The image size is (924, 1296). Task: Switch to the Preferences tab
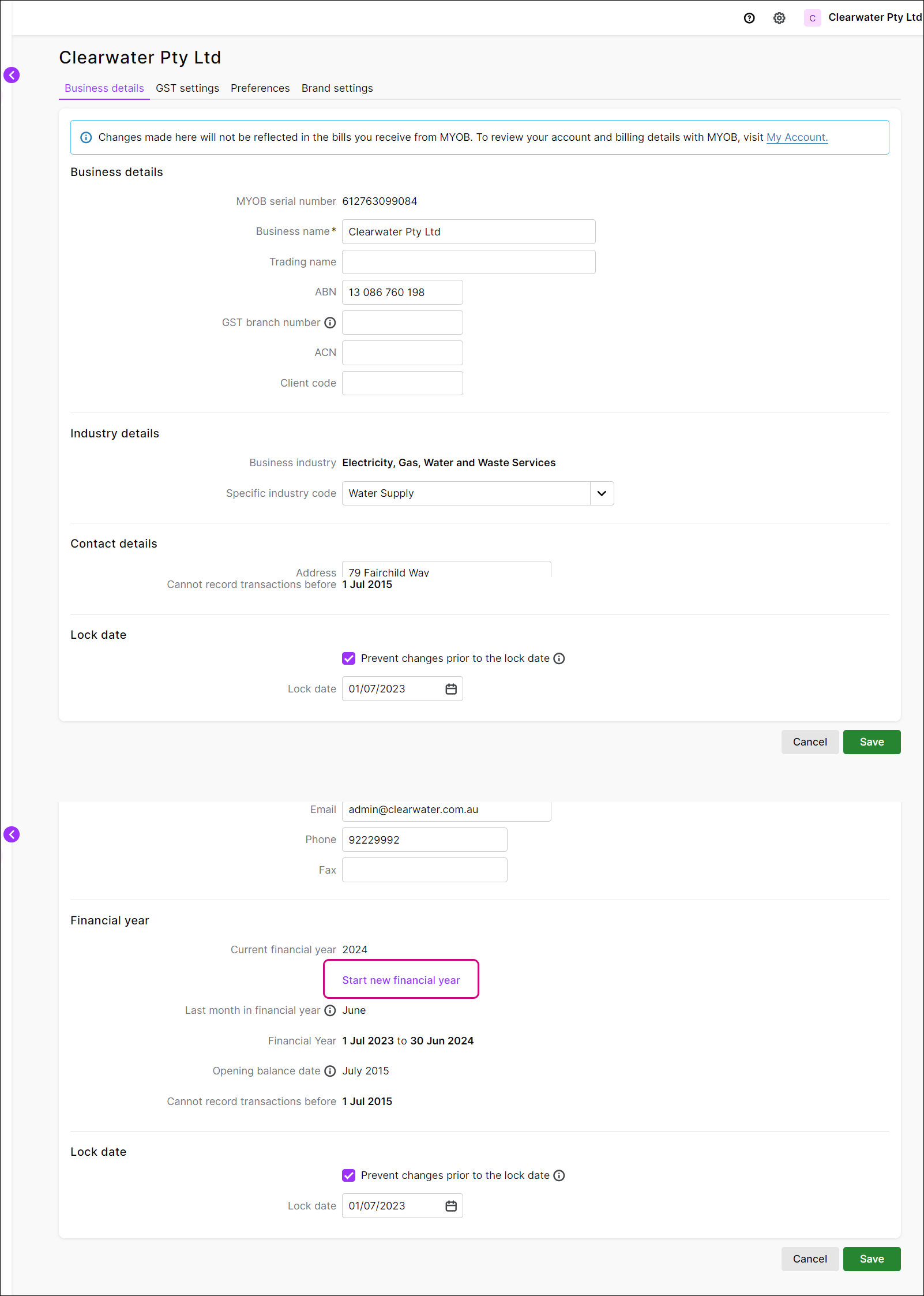pos(260,88)
